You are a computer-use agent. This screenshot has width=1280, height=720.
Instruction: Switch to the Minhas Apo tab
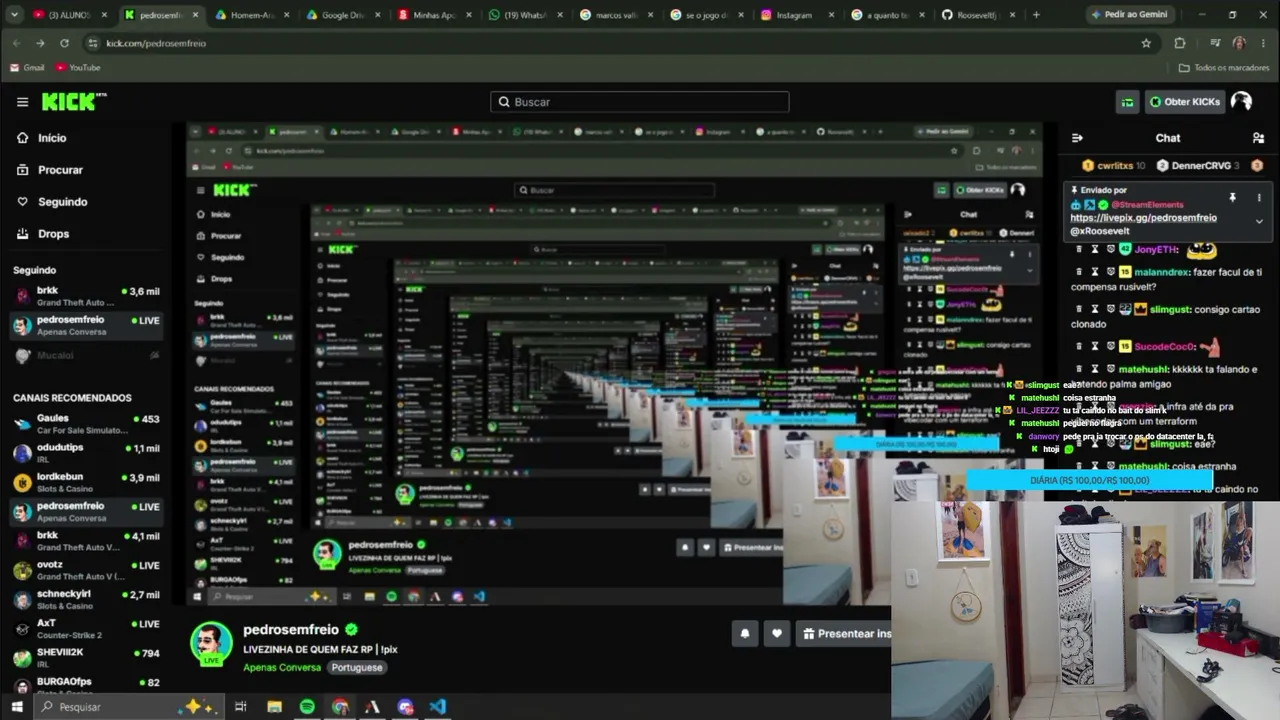pos(433,15)
